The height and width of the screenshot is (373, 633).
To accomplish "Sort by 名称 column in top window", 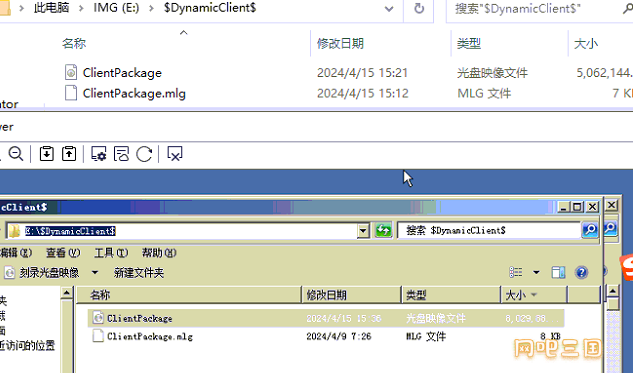I will pos(74,43).
